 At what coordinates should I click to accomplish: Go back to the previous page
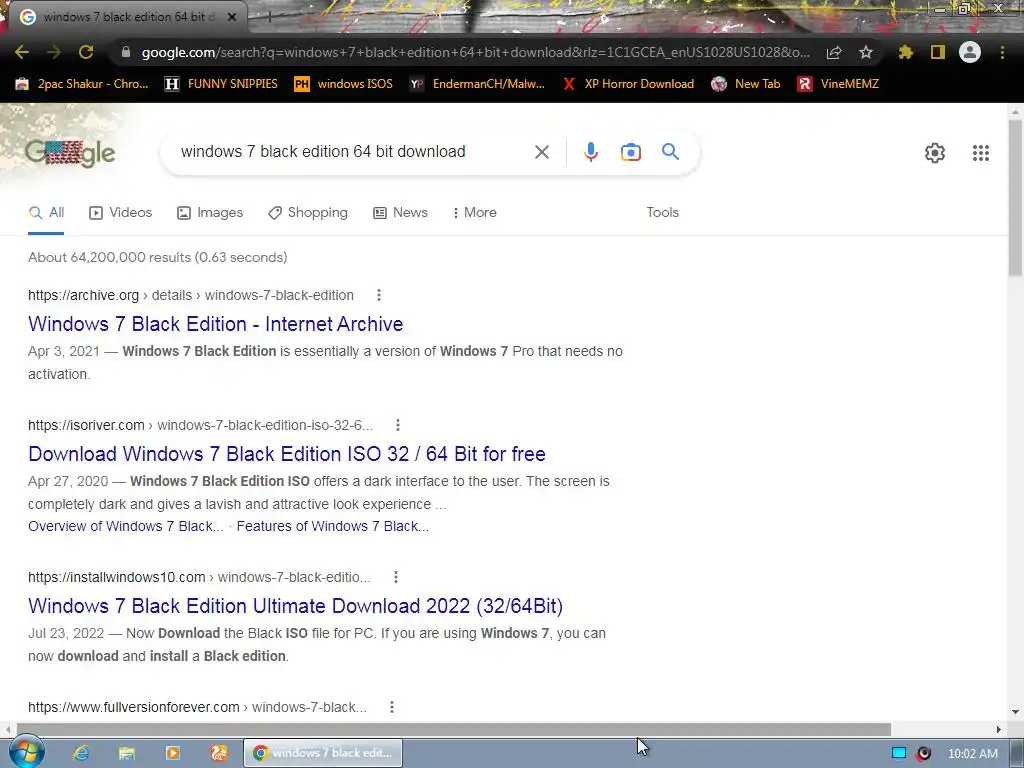(22, 52)
